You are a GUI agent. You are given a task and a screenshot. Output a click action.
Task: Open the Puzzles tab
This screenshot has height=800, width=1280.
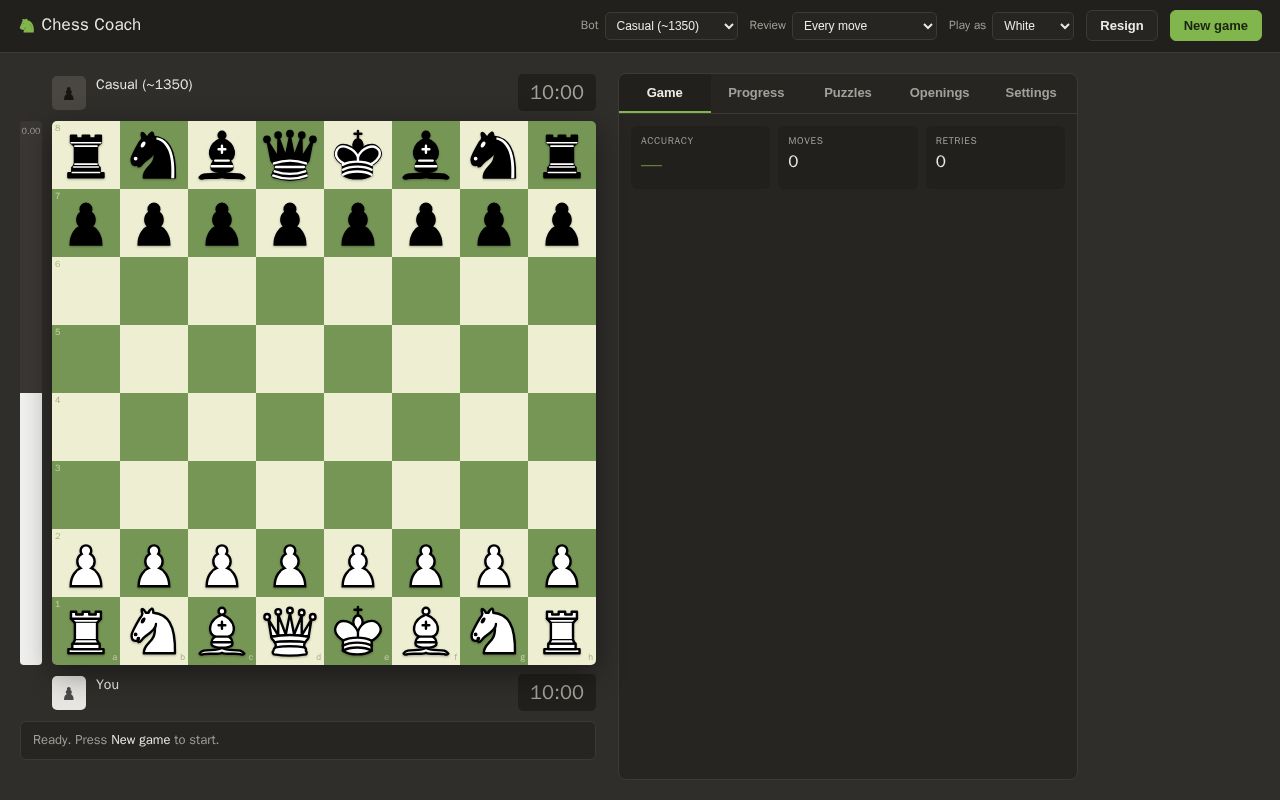point(848,93)
